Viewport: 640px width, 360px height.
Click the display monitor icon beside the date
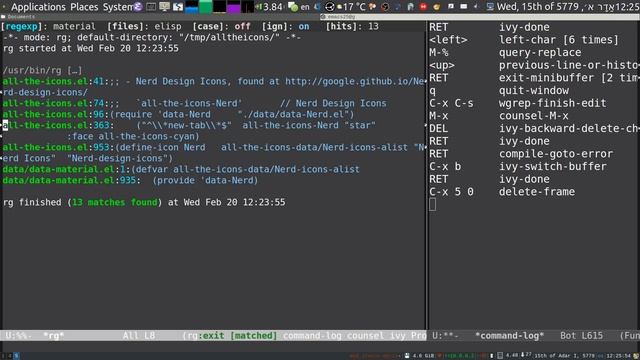[x=490, y=7]
